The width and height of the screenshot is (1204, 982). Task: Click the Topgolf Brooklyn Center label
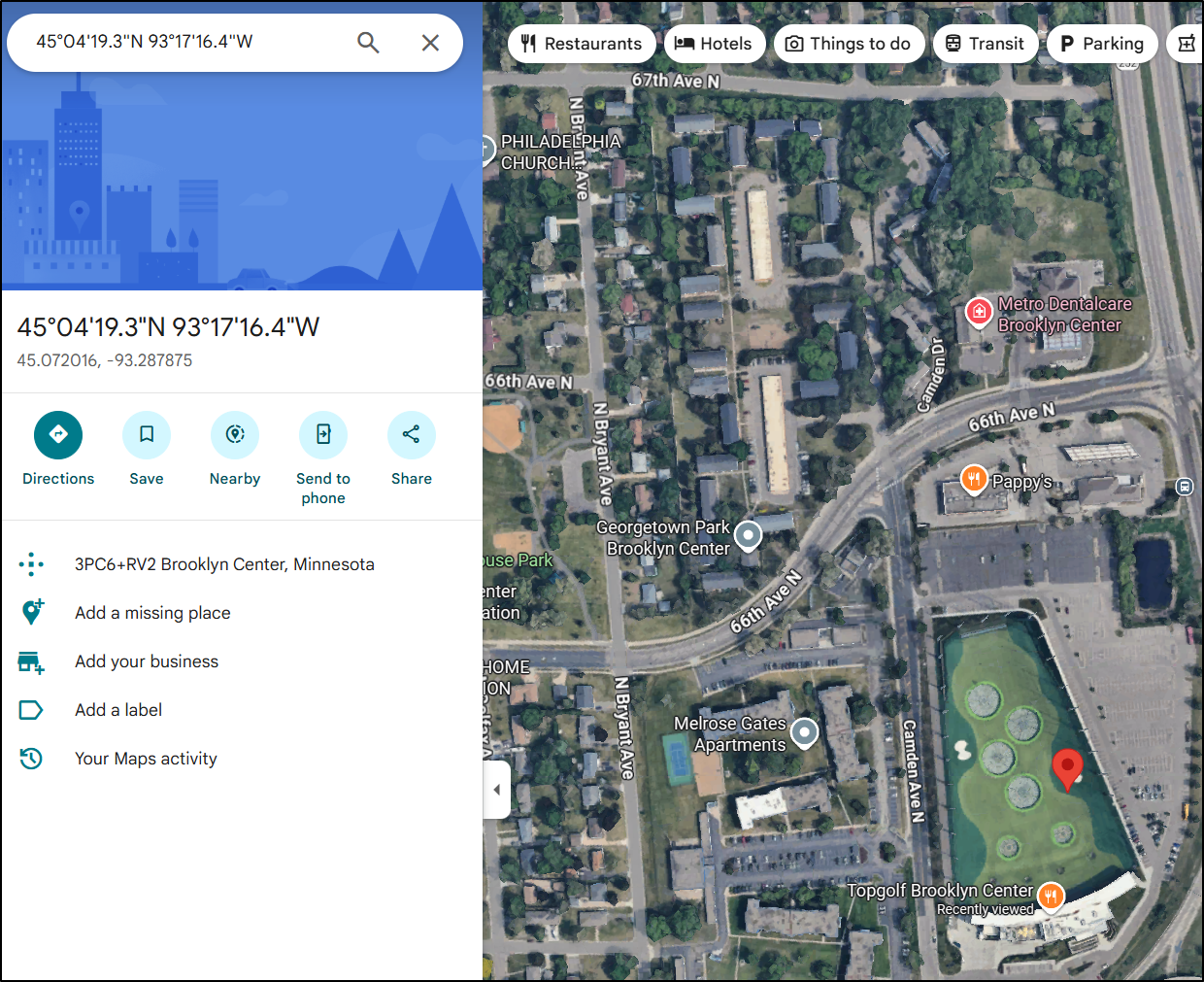pos(940,891)
